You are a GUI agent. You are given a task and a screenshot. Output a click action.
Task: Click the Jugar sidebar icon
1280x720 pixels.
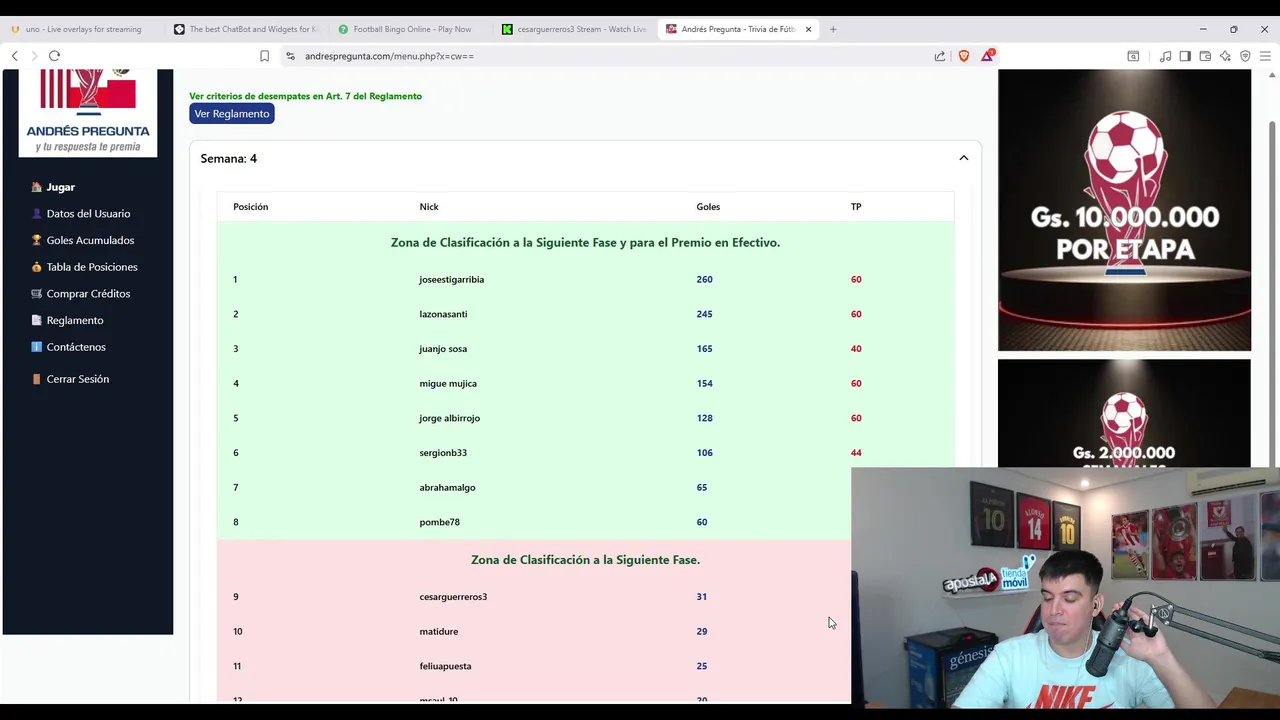(x=37, y=187)
